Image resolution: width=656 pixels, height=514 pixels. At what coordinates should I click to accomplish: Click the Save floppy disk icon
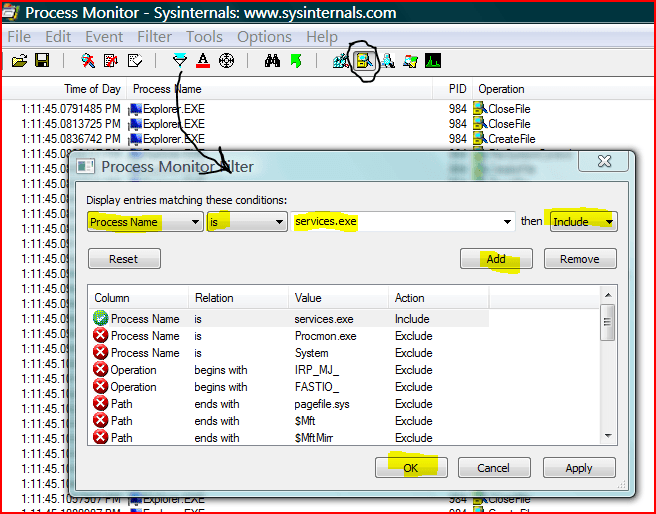[42, 61]
